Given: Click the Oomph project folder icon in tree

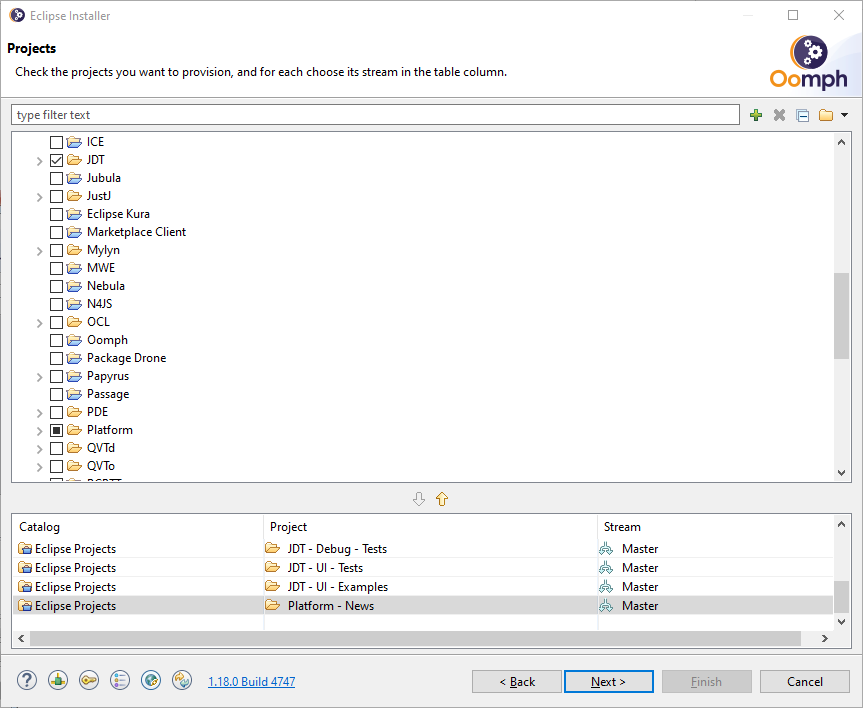Looking at the screenshot, I should (74, 340).
